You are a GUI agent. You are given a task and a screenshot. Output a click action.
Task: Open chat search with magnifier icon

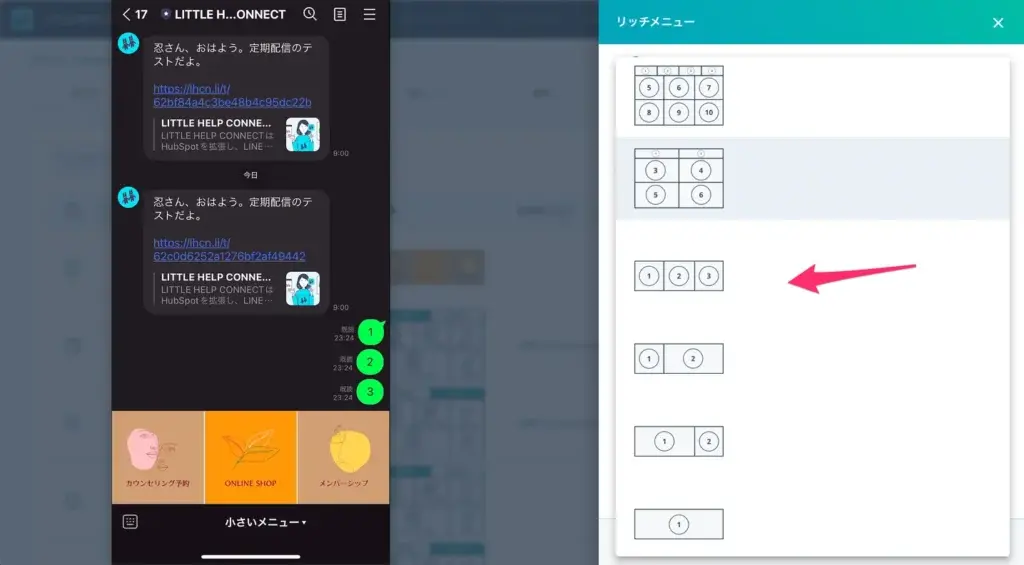coord(310,15)
